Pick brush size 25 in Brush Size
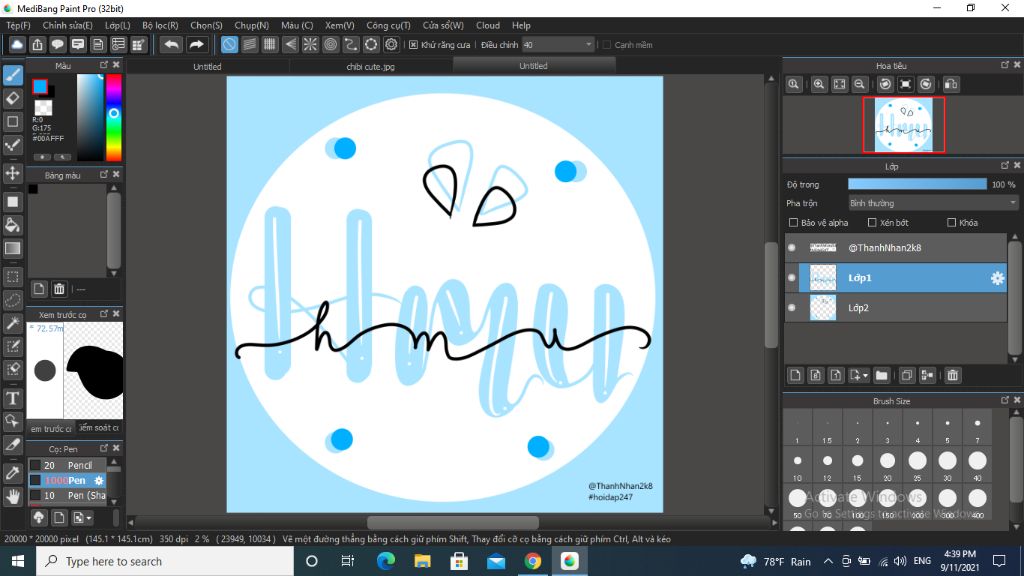1024x576 pixels. point(918,461)
